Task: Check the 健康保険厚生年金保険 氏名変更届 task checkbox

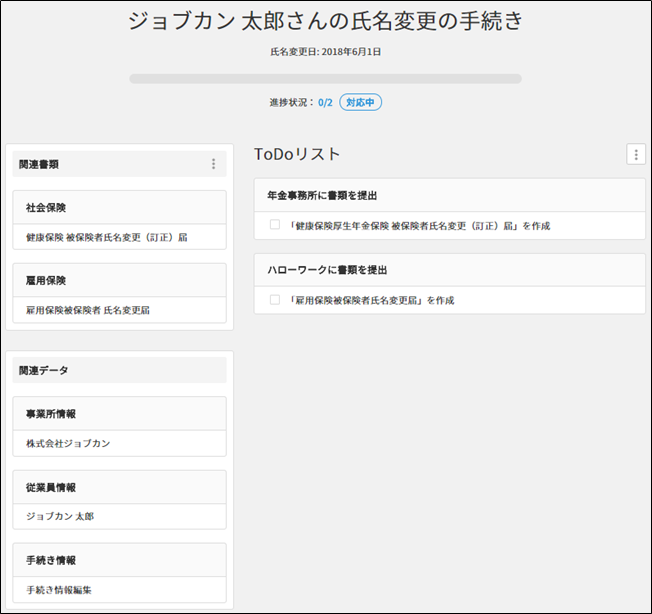Action: pos(275,225)
